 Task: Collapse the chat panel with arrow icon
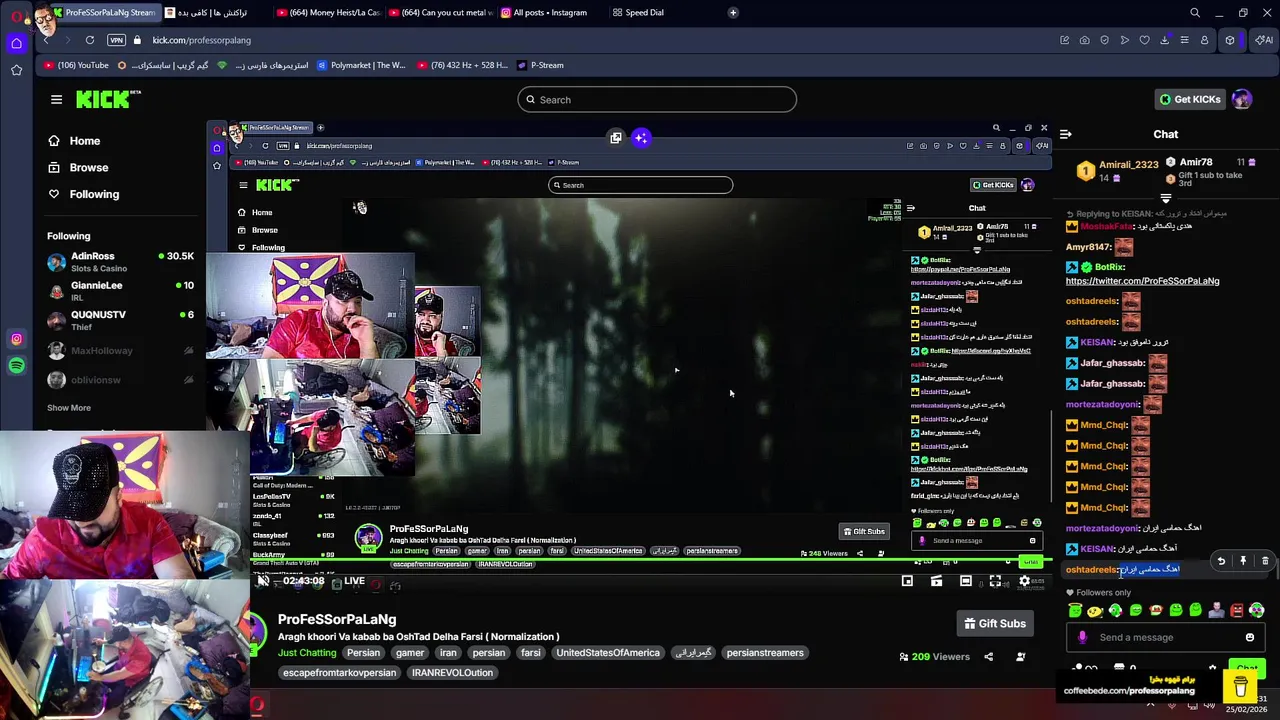click(x=1066, y=134)
